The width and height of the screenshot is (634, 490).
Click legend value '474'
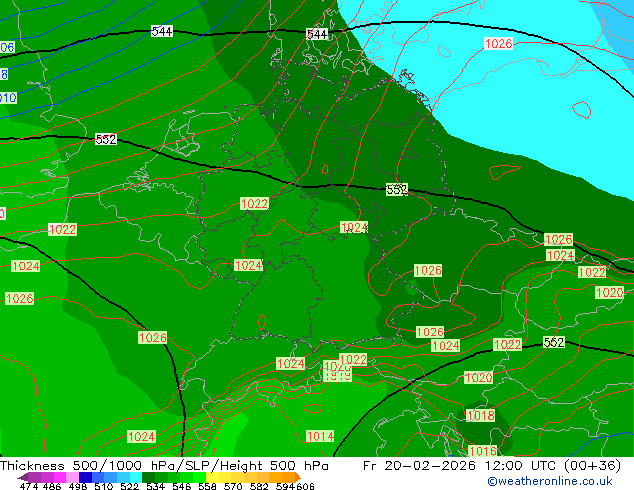pos(29,486)
